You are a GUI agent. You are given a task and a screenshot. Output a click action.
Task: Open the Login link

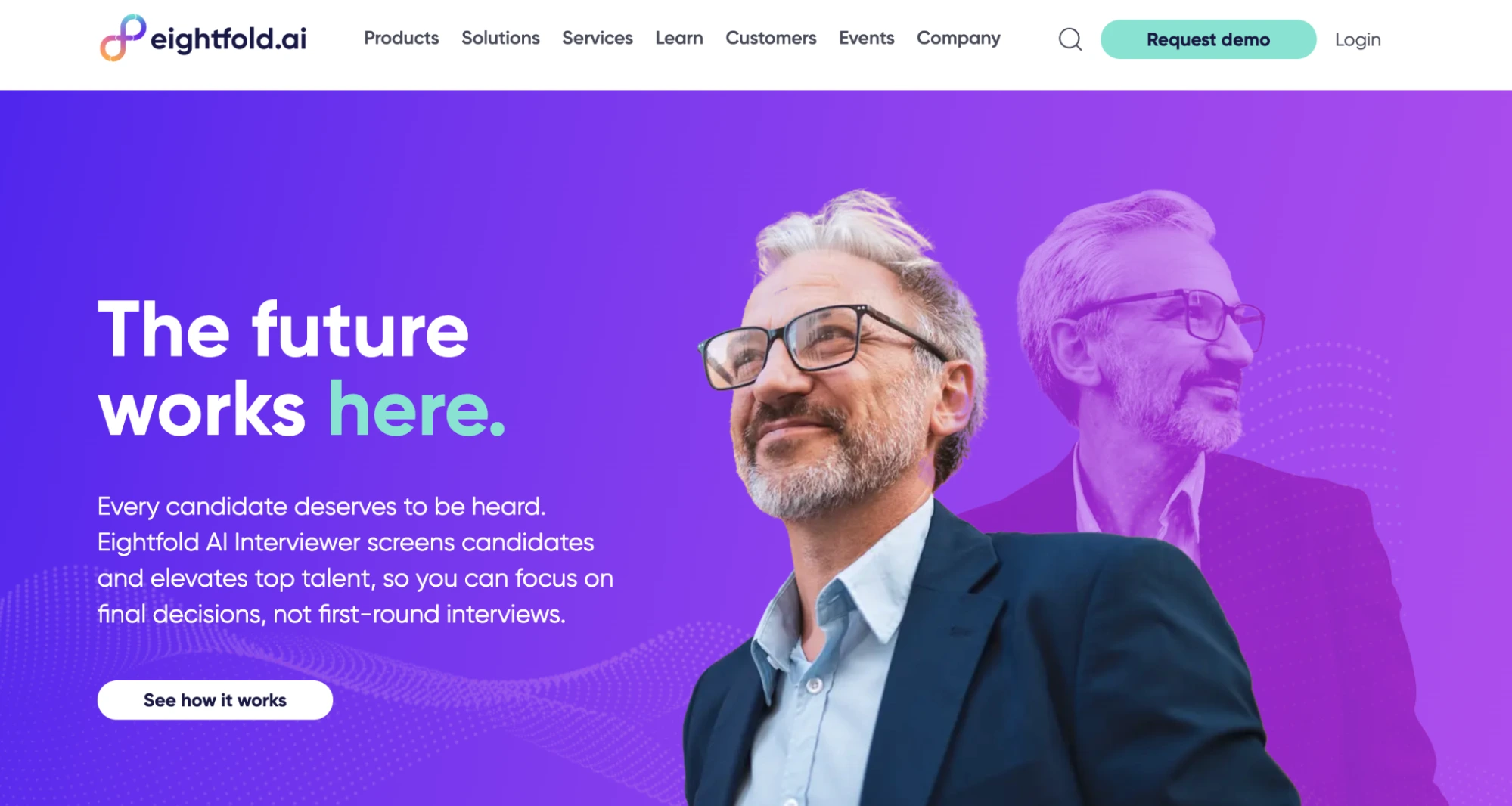(1357, 39)
